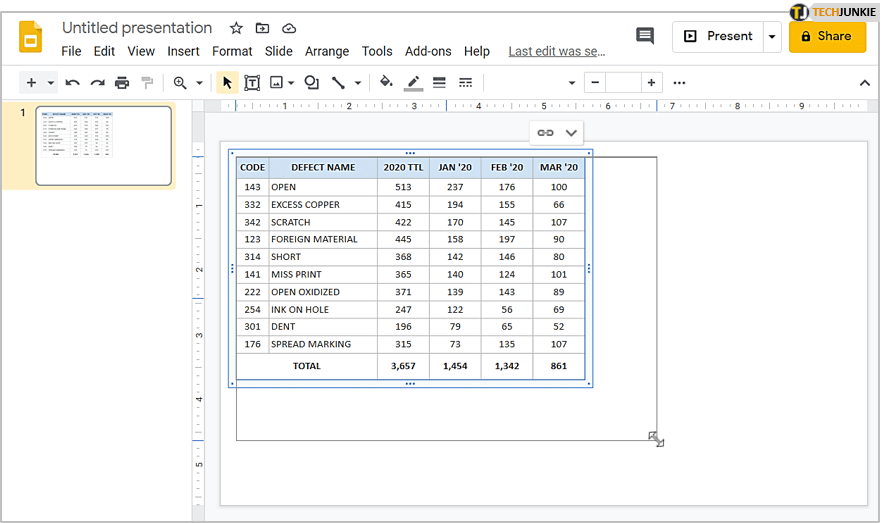
Task: Choose the border dash style icon
Action: click(x=465, y=83)
